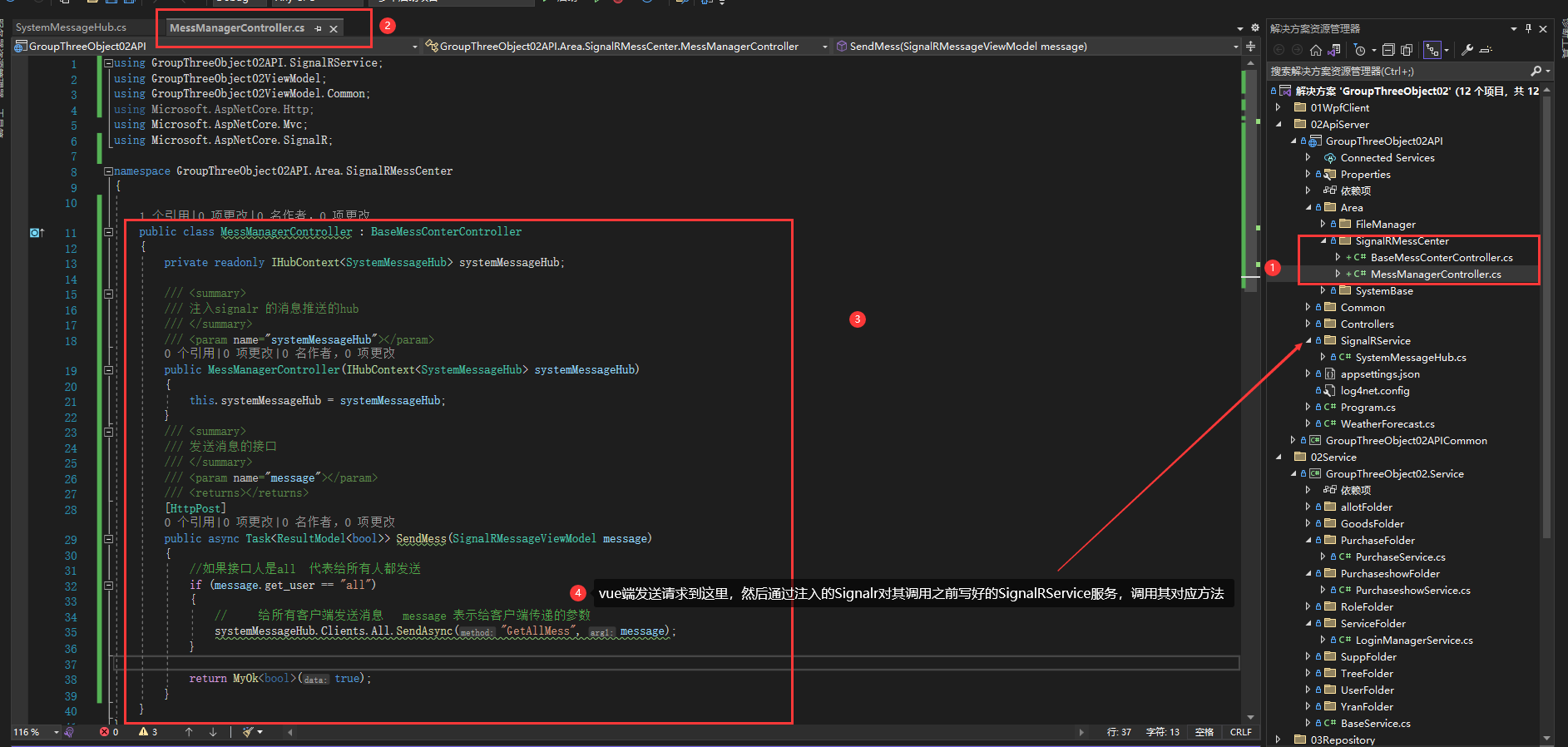Click the Home icon in Solution Explorer

[x=1315, y=50]
